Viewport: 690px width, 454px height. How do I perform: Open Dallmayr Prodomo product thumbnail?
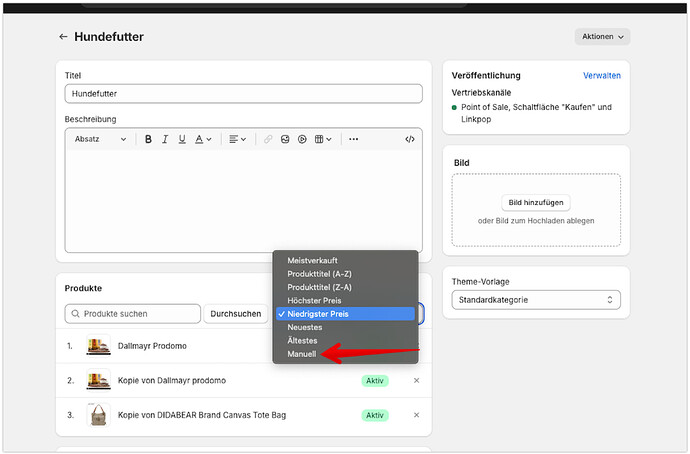98,346
